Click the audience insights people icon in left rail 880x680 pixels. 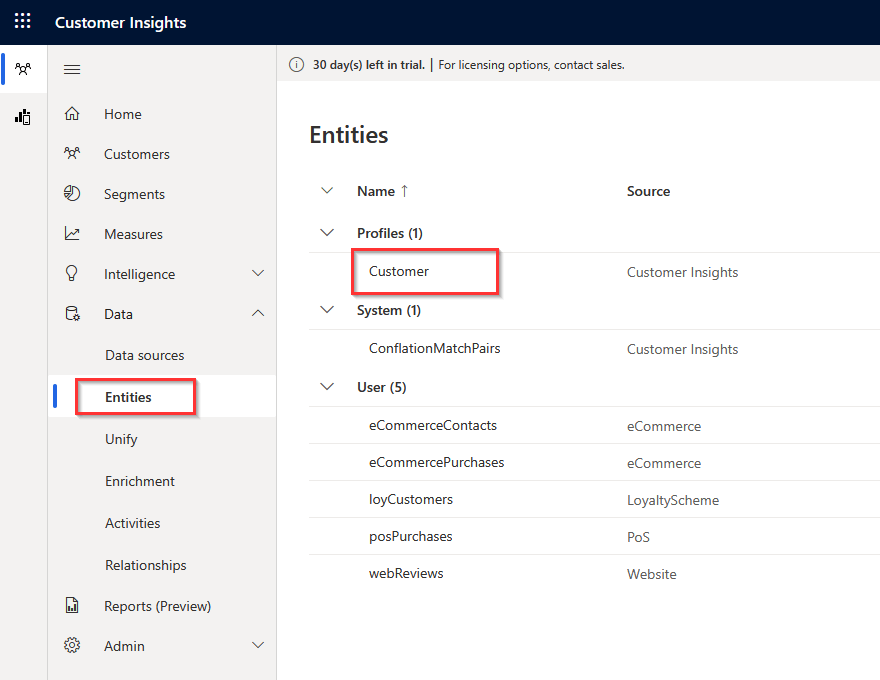coord(22,69)
